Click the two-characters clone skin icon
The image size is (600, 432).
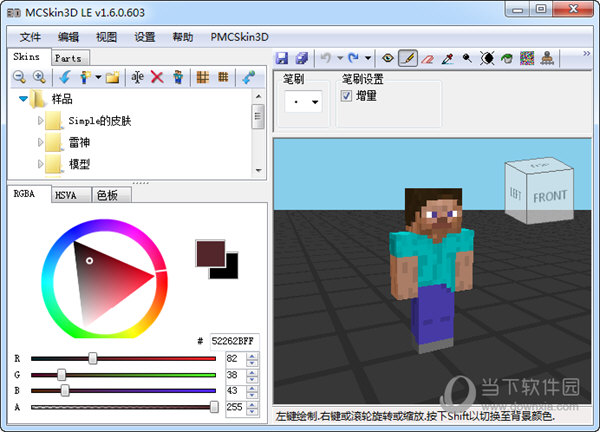click(178, 77)
